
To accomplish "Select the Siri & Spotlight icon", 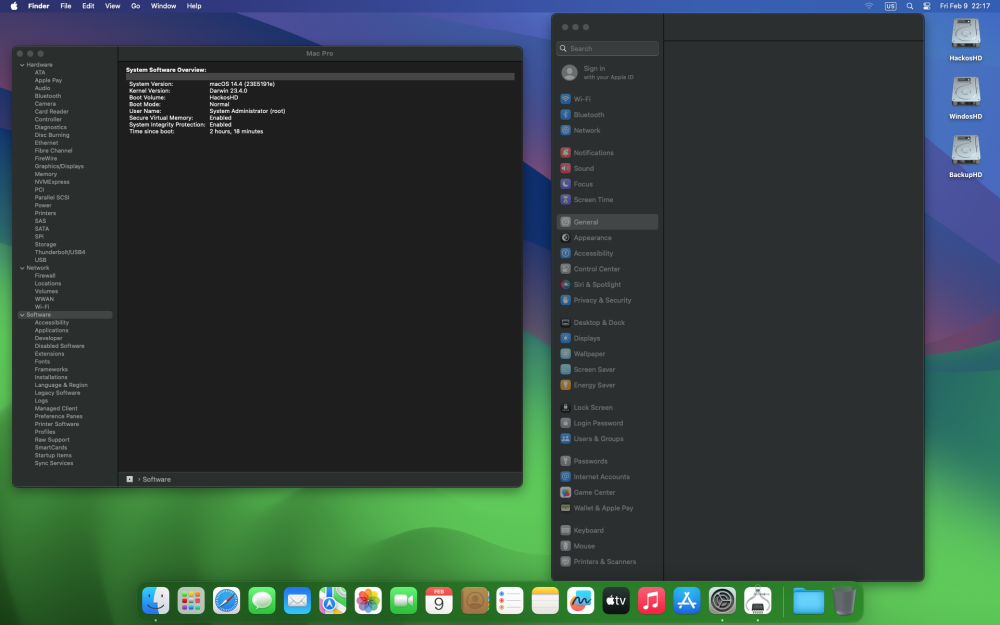I will [x=565, y=284].
